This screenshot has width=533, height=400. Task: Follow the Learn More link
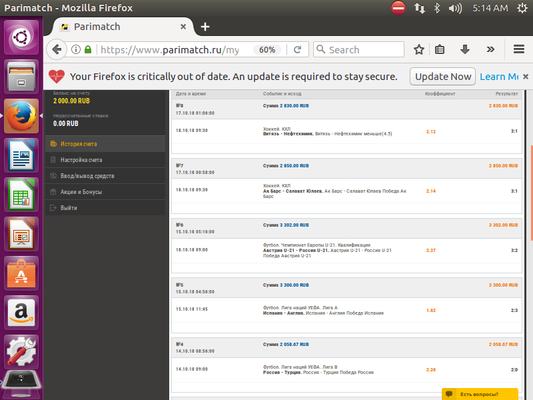point(499,76)
